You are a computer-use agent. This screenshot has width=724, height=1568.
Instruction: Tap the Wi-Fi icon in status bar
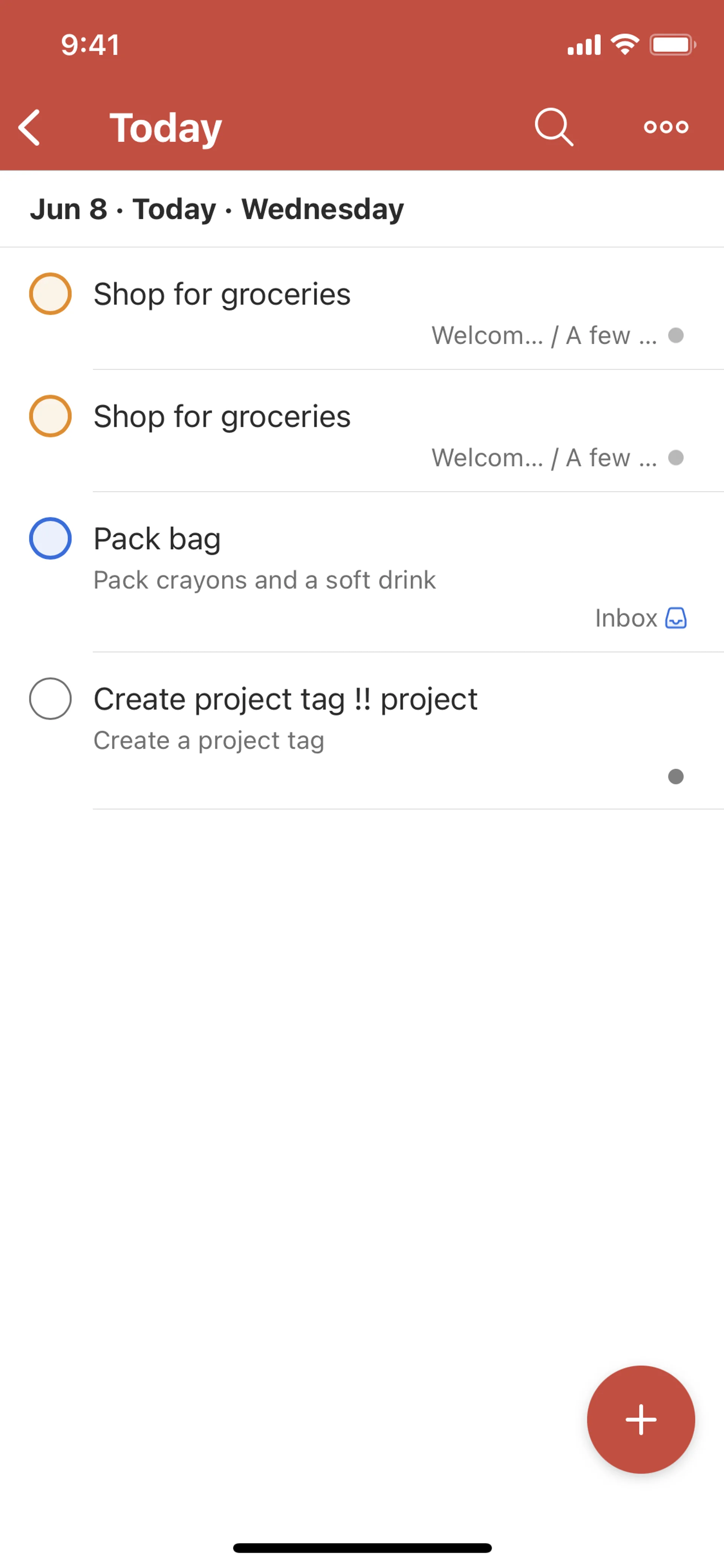click(625, 45)
